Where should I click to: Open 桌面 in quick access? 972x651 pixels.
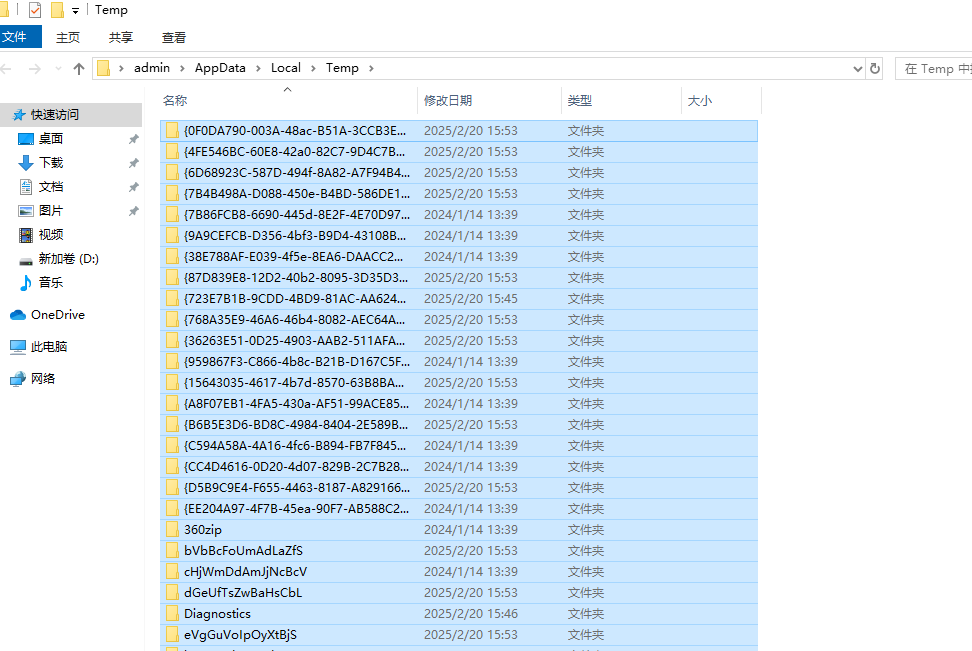[51, 139]
